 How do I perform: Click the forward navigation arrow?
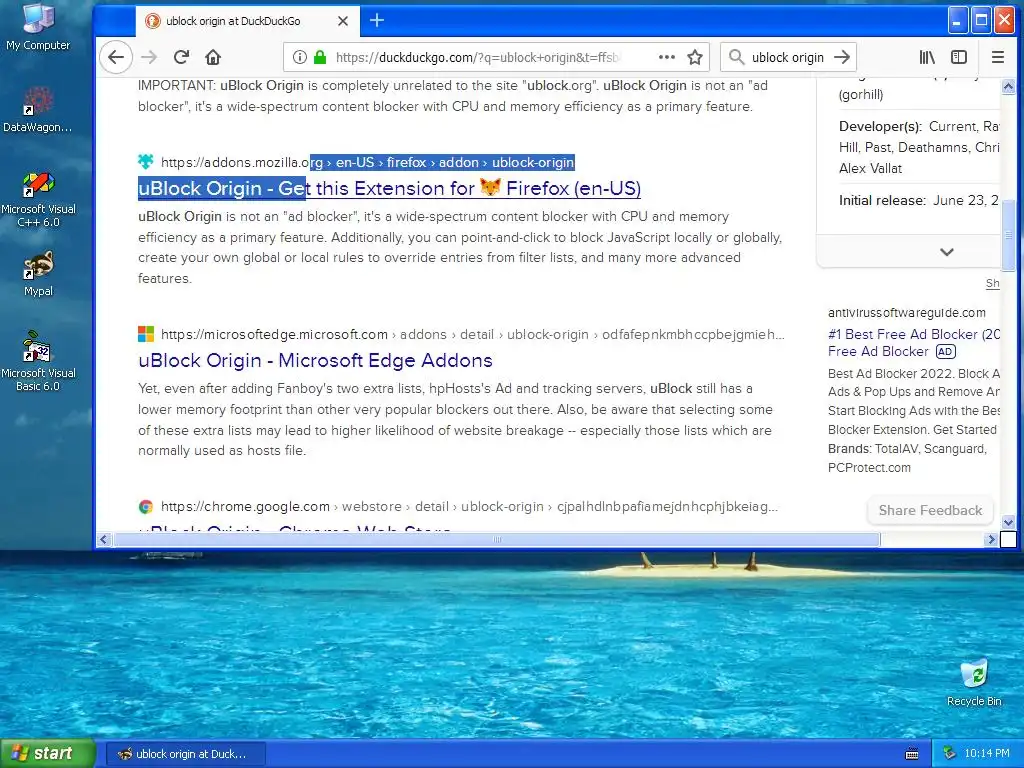pyautogui.click(x=149, y=57)
